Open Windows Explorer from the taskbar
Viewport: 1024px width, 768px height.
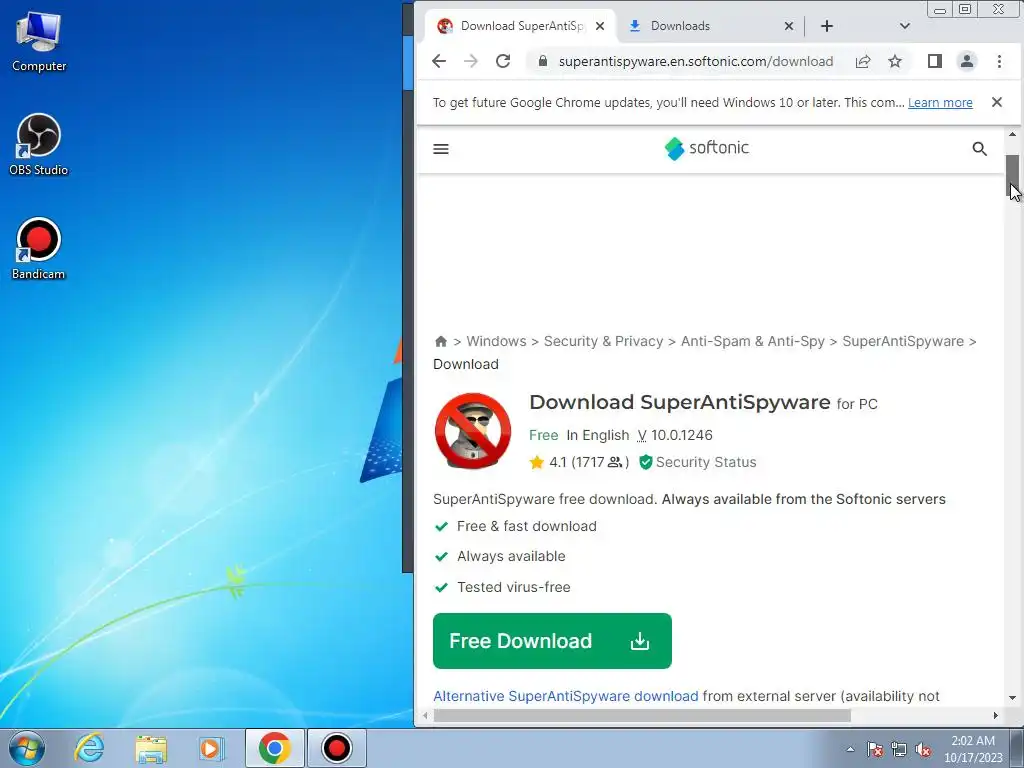(x=151, y=748)
